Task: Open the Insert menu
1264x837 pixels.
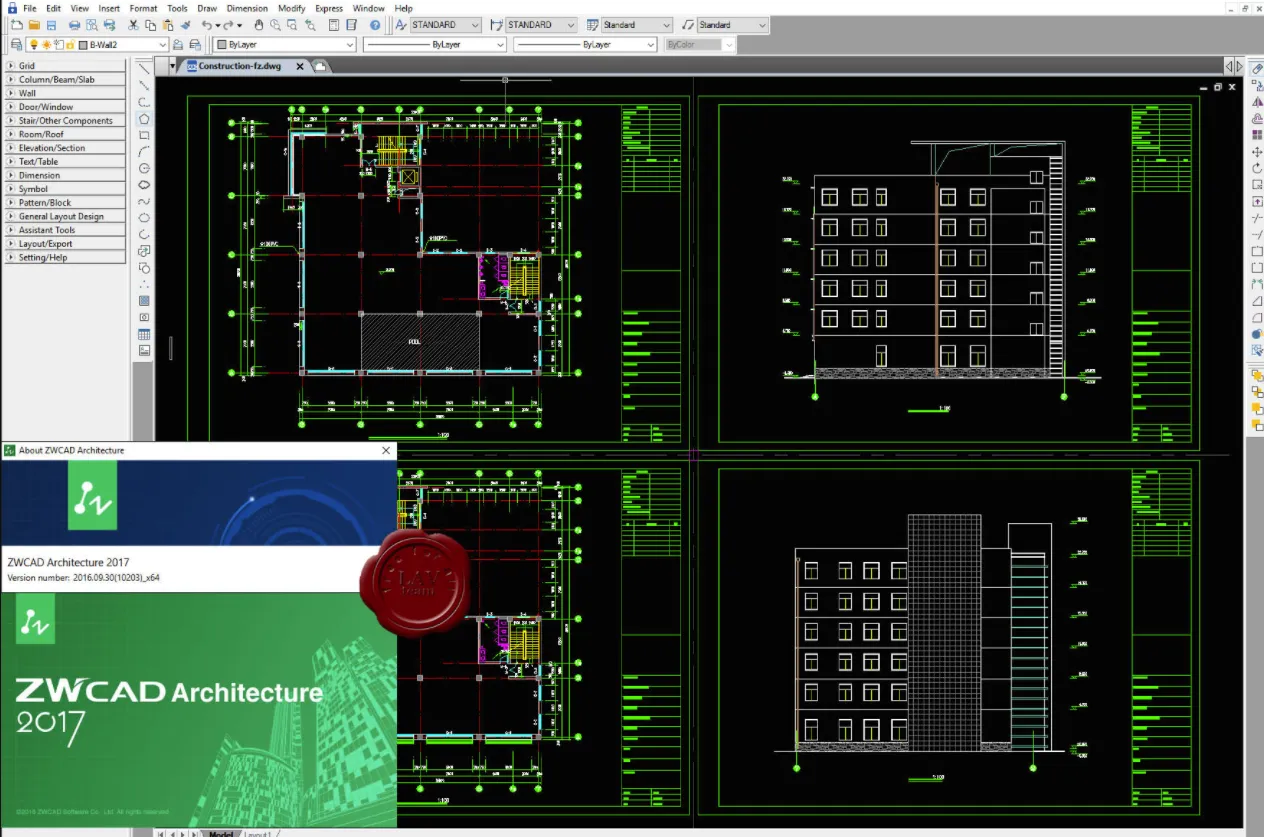Action: coord(109,8)
